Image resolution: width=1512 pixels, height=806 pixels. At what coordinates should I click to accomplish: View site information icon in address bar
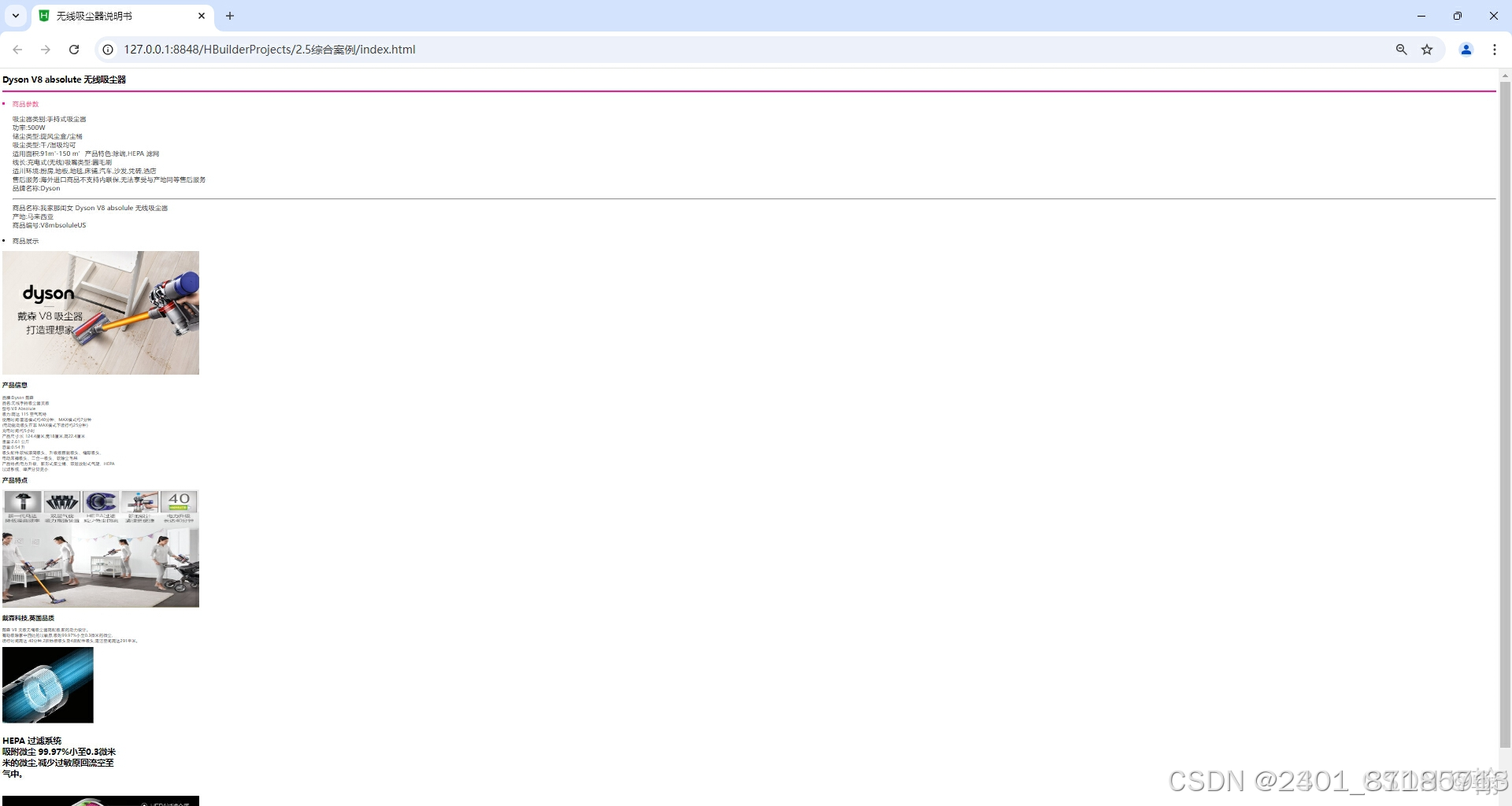(109, 50)
